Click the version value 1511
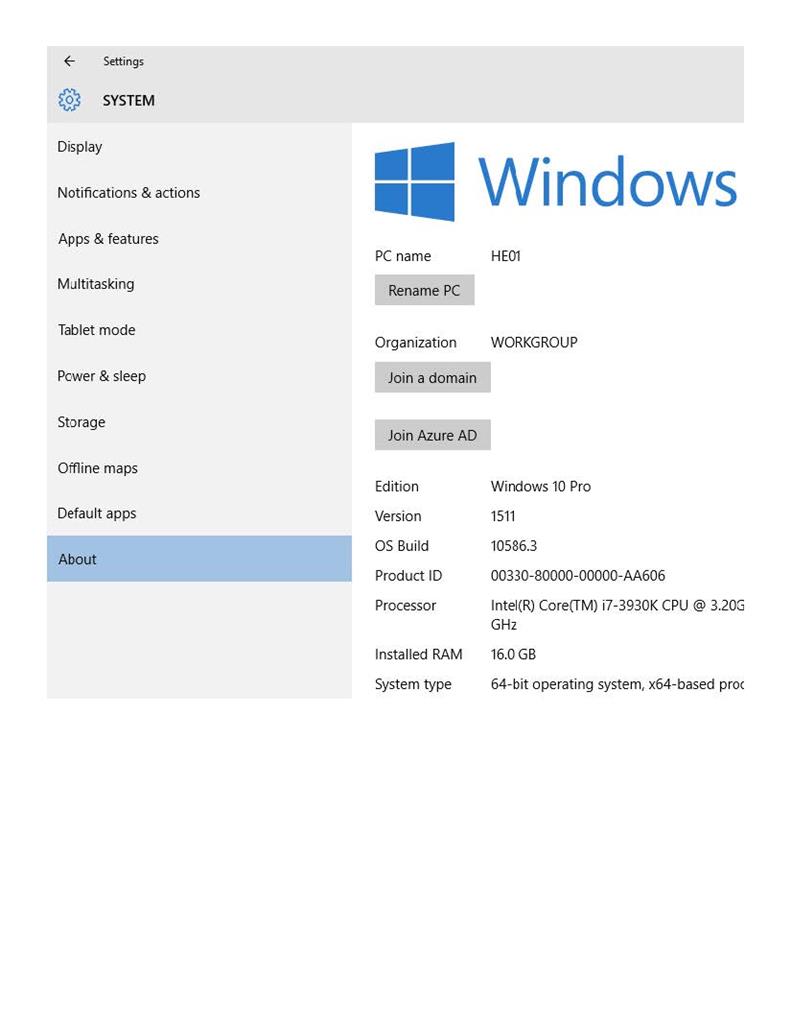This screenshot has width=791, height=1024. click(x=503, y=516)
